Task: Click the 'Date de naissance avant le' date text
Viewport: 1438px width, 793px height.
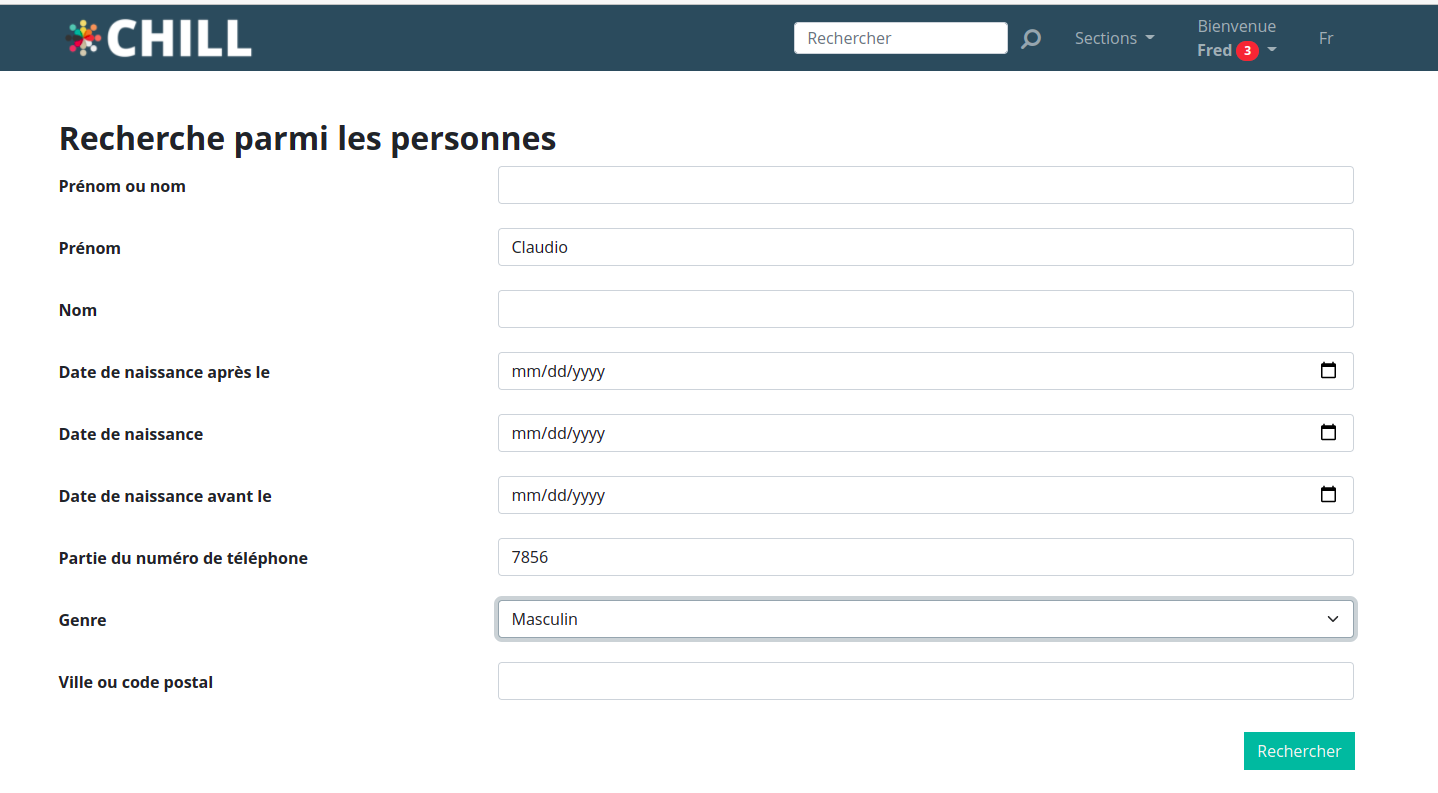Action: 558,495
